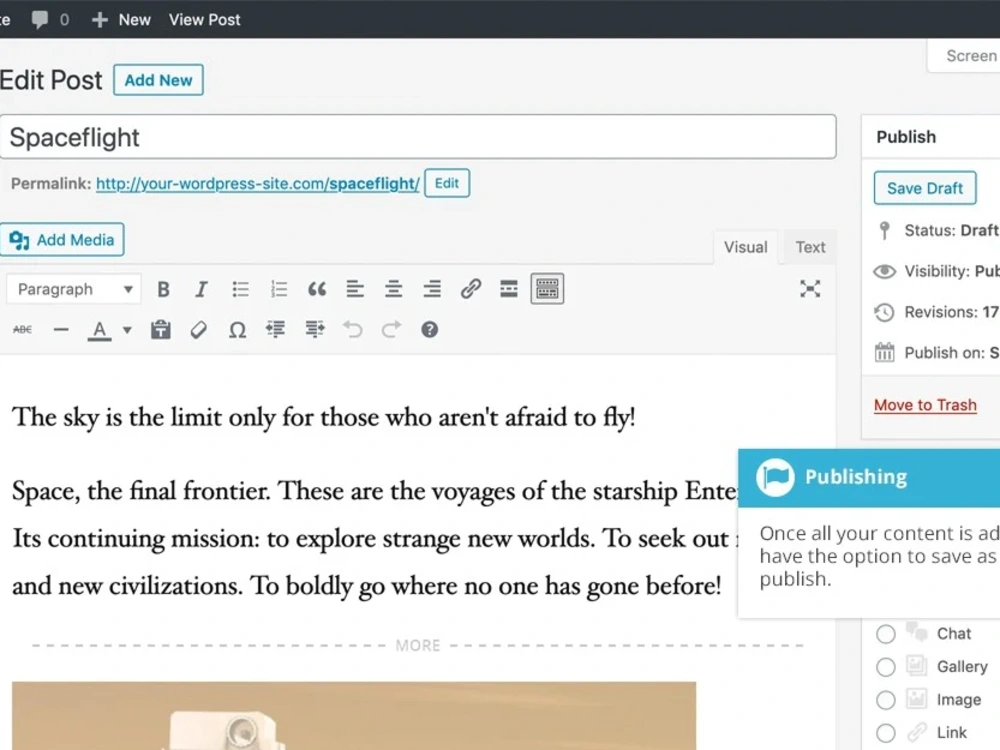Image resolution: width=1000 pixels, height=750 pixels.
Task: Toggle bold formatting in the editor toolbar
Action: pyautogui.click(x=163, y=290)
